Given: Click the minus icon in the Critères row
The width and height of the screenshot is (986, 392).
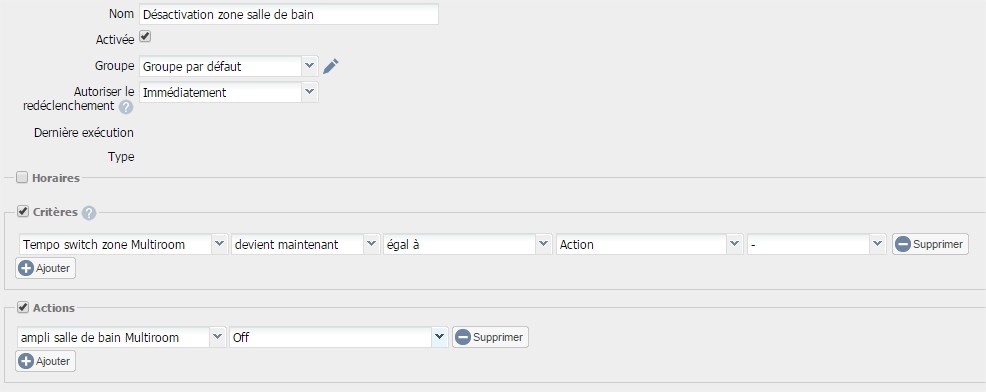Looking at the screenshot, I should click(x=903, y=244).
